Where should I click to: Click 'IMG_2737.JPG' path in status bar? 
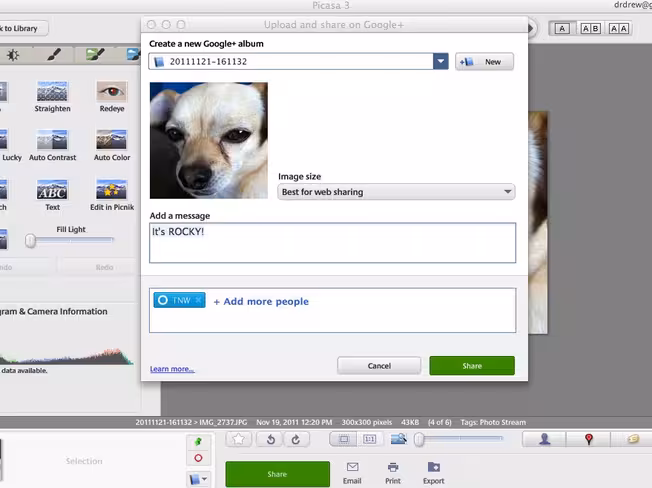pos(223,422)
